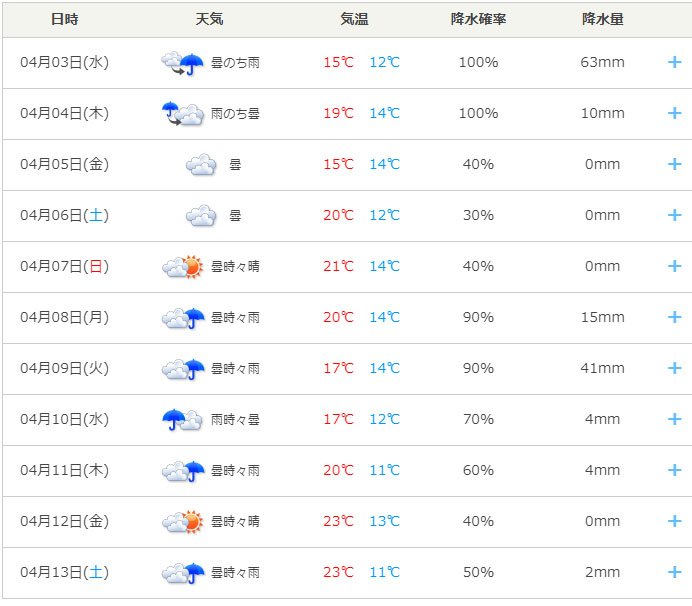Click the 曇のち雨 weather icon for 04月03日
This screenshot has width=692, height=606.
coord(183,63)
